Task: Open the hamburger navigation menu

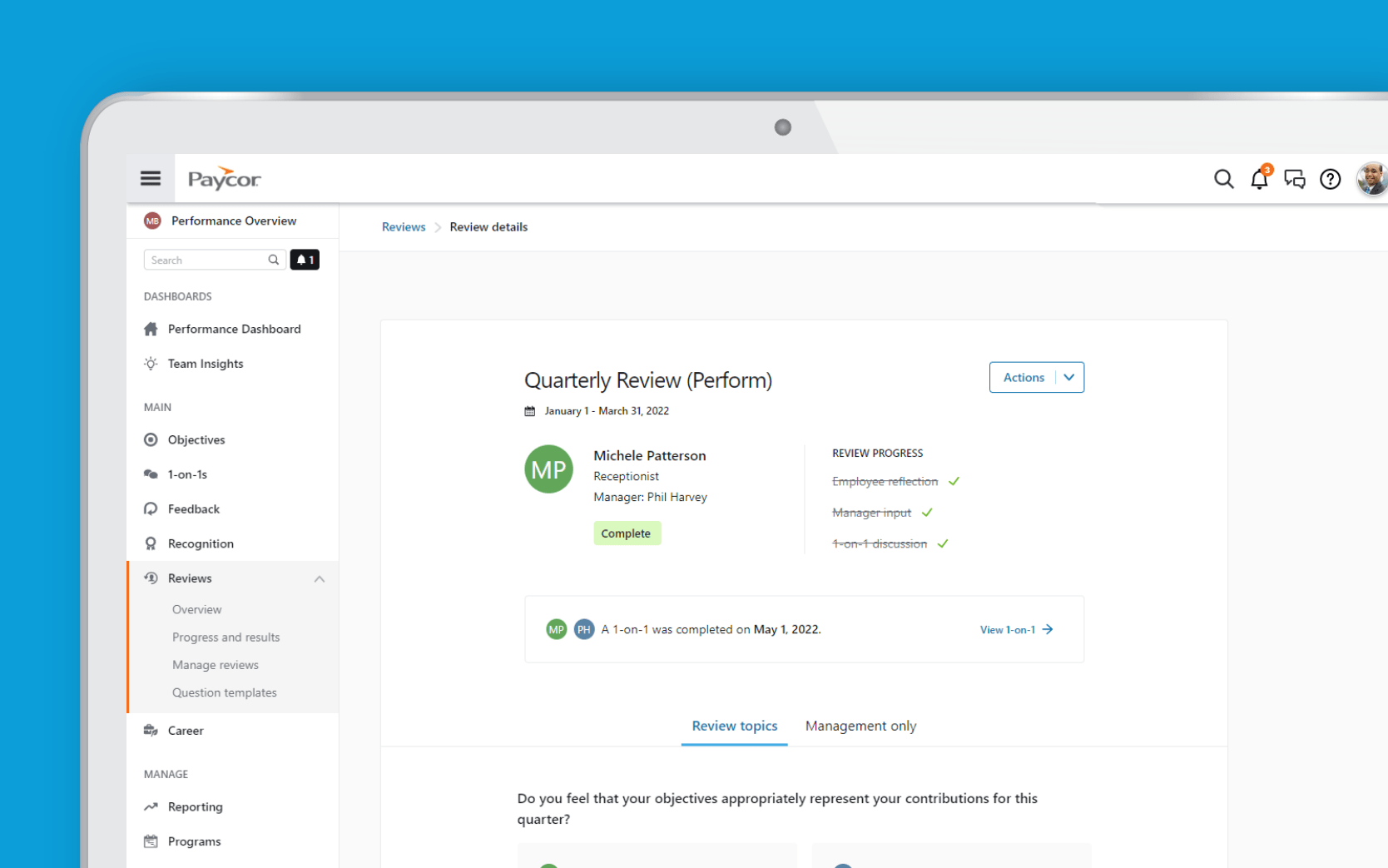Action: point(151,178)
